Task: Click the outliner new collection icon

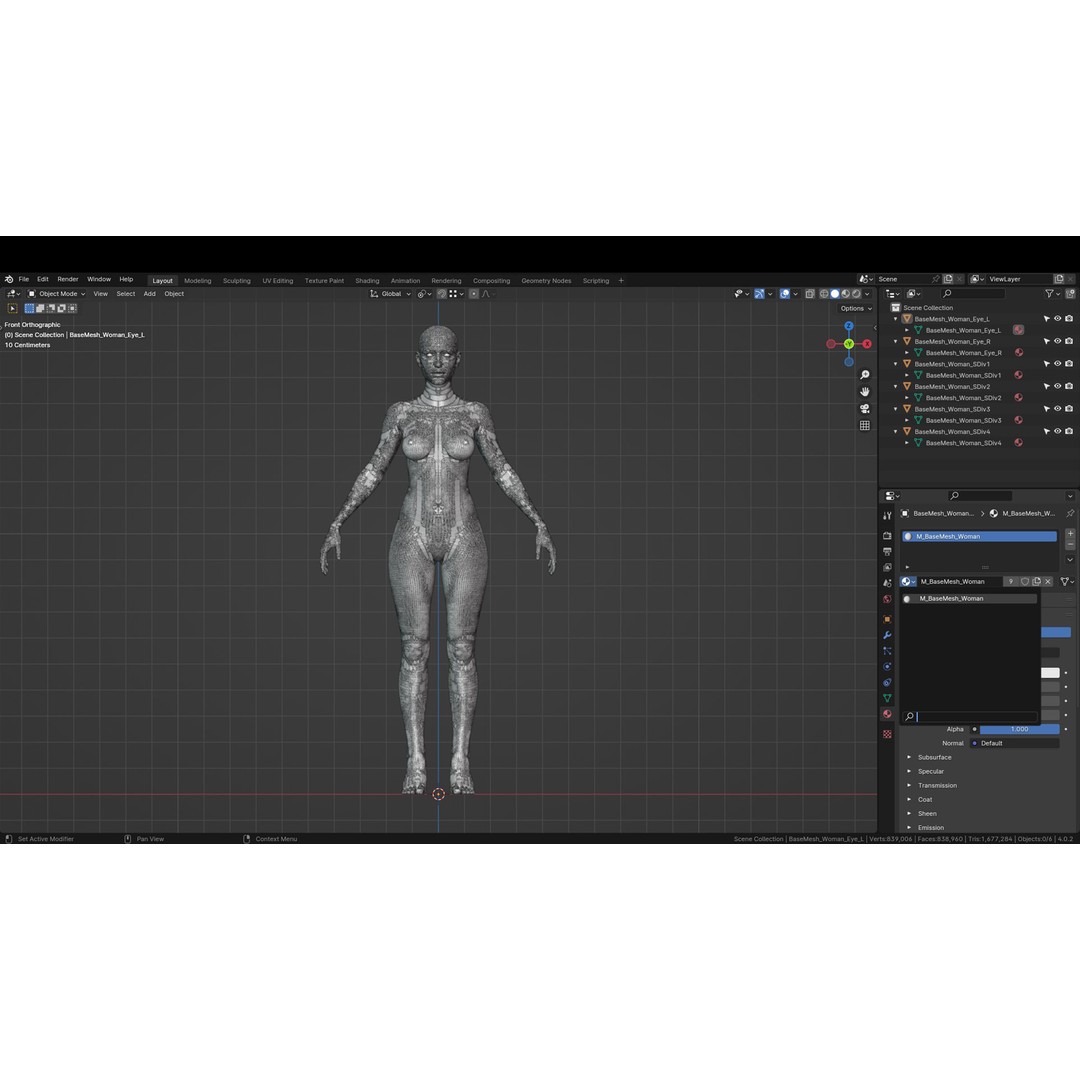Action: [x=1070, y=293]
